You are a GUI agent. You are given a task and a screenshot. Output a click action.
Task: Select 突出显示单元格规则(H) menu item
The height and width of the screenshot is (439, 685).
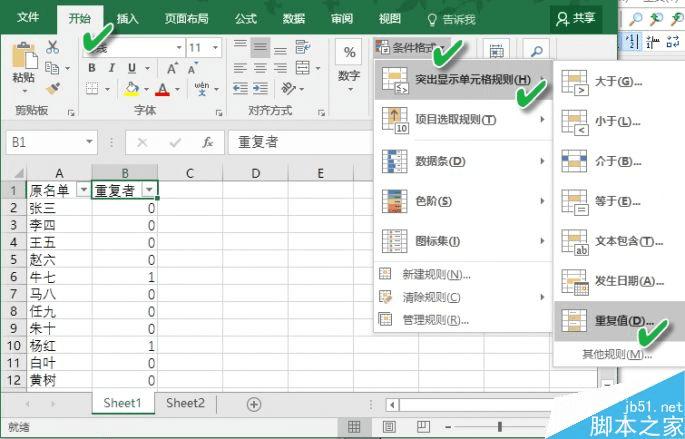464,80
